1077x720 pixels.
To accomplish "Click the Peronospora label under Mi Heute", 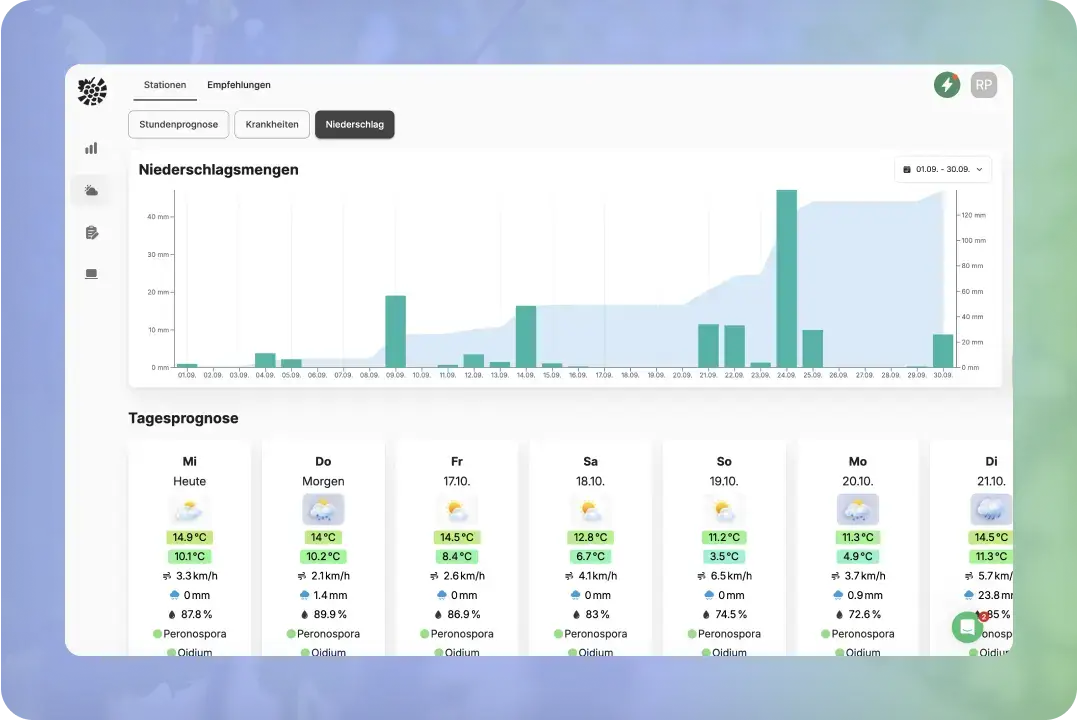I will tap(195, 634).
